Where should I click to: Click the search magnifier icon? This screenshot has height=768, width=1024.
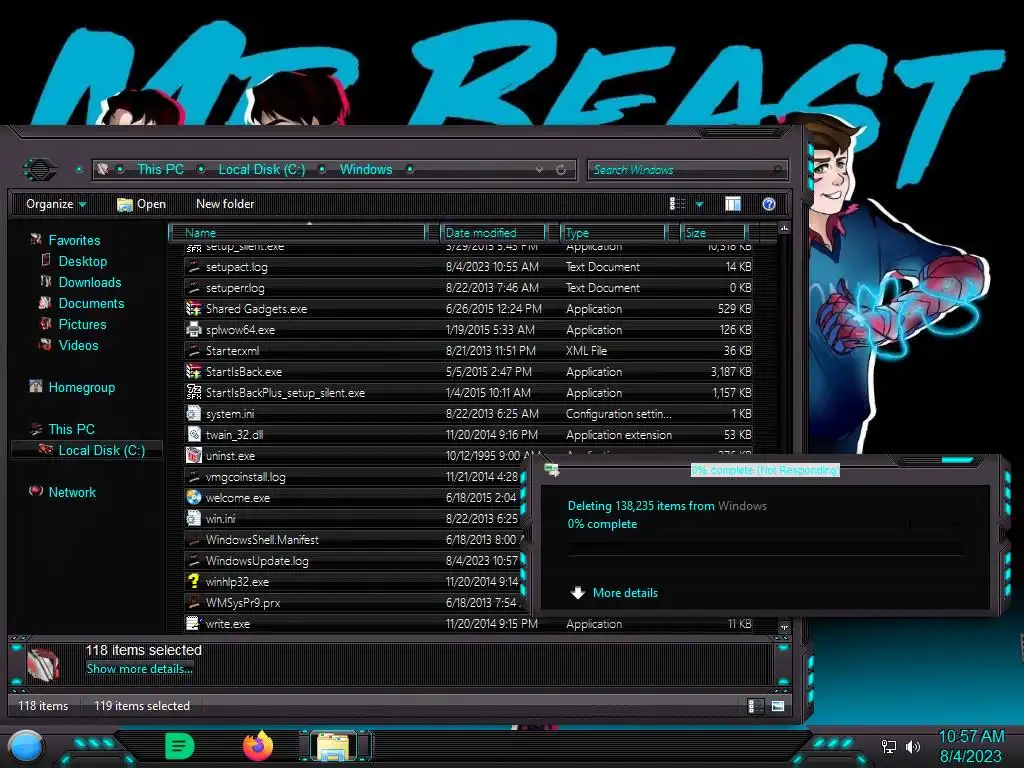point(776,170)
